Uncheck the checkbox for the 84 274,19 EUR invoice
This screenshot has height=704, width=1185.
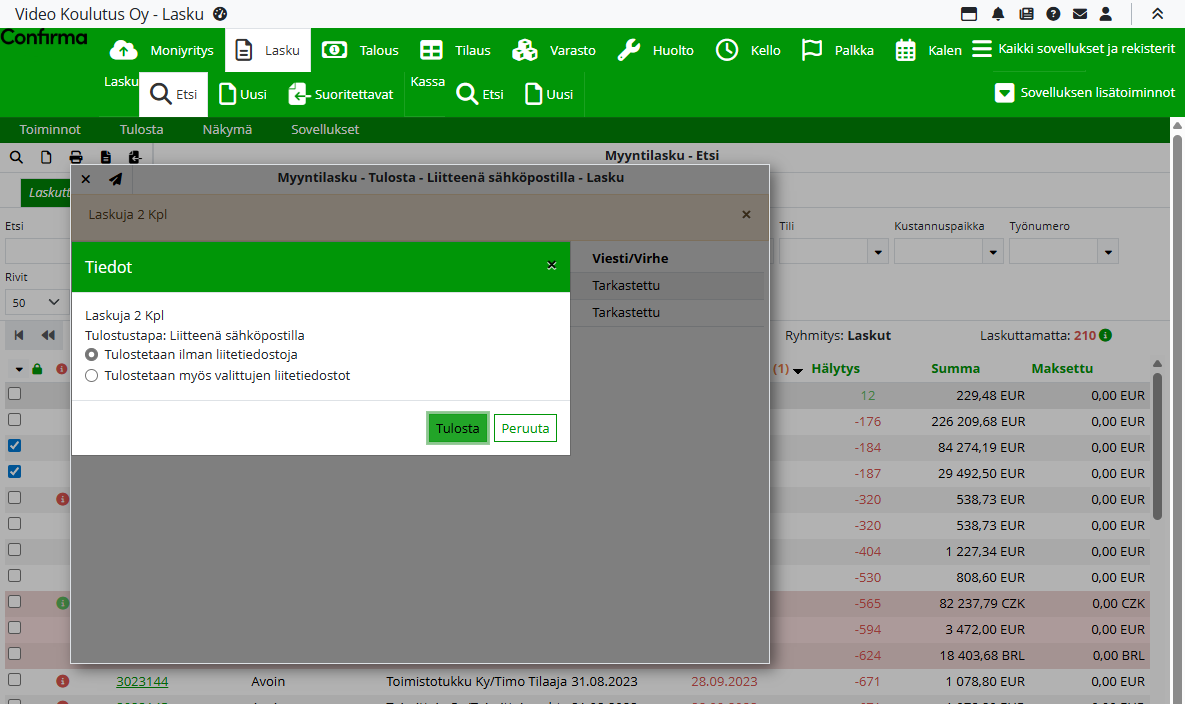tap(14, 446)
